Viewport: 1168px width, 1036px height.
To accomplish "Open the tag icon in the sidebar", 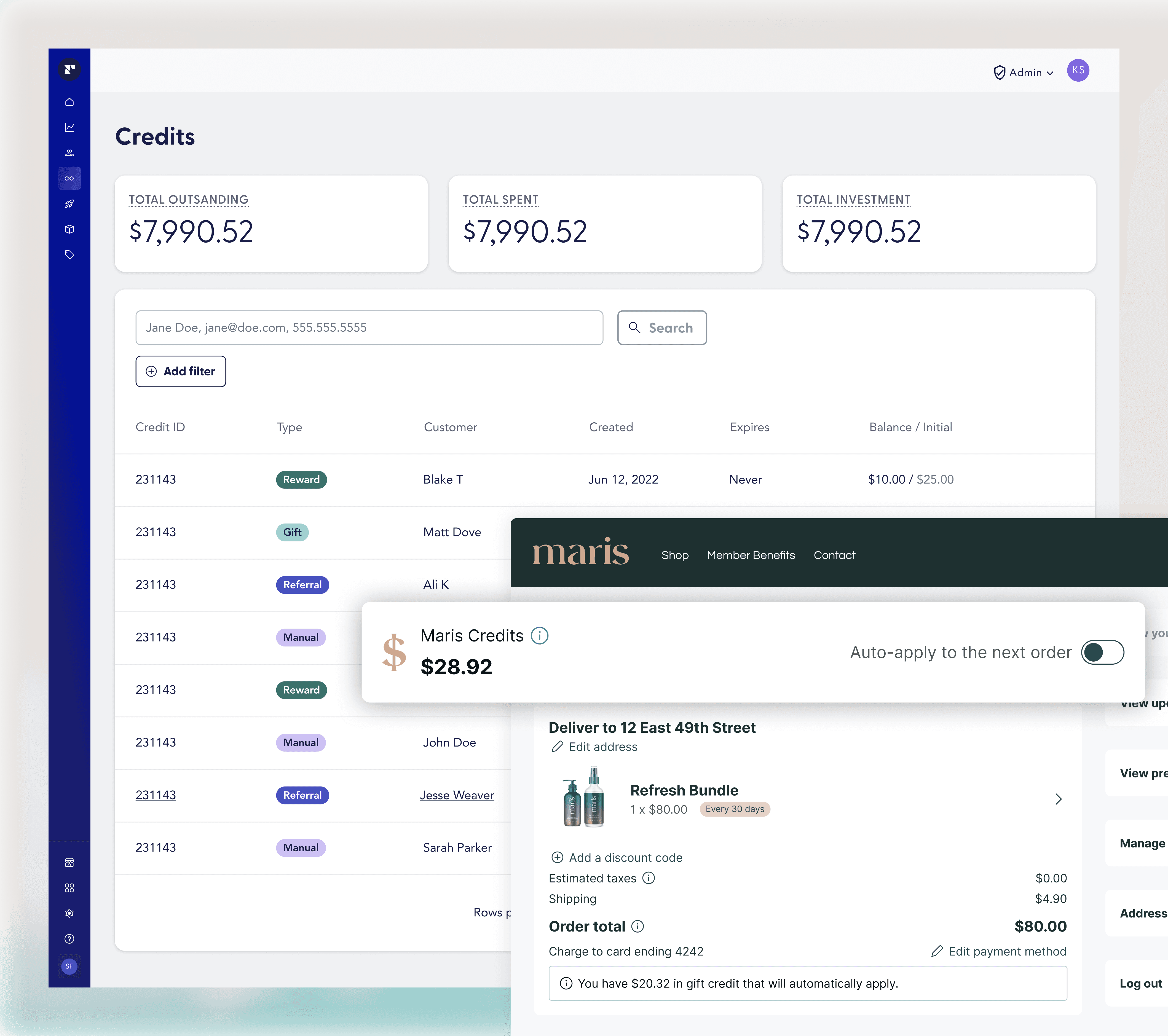I will coord(69,255).
